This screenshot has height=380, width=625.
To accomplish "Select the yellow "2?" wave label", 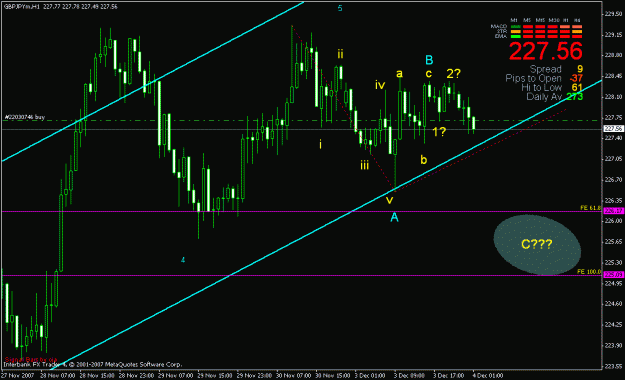I will click(454, 73).
